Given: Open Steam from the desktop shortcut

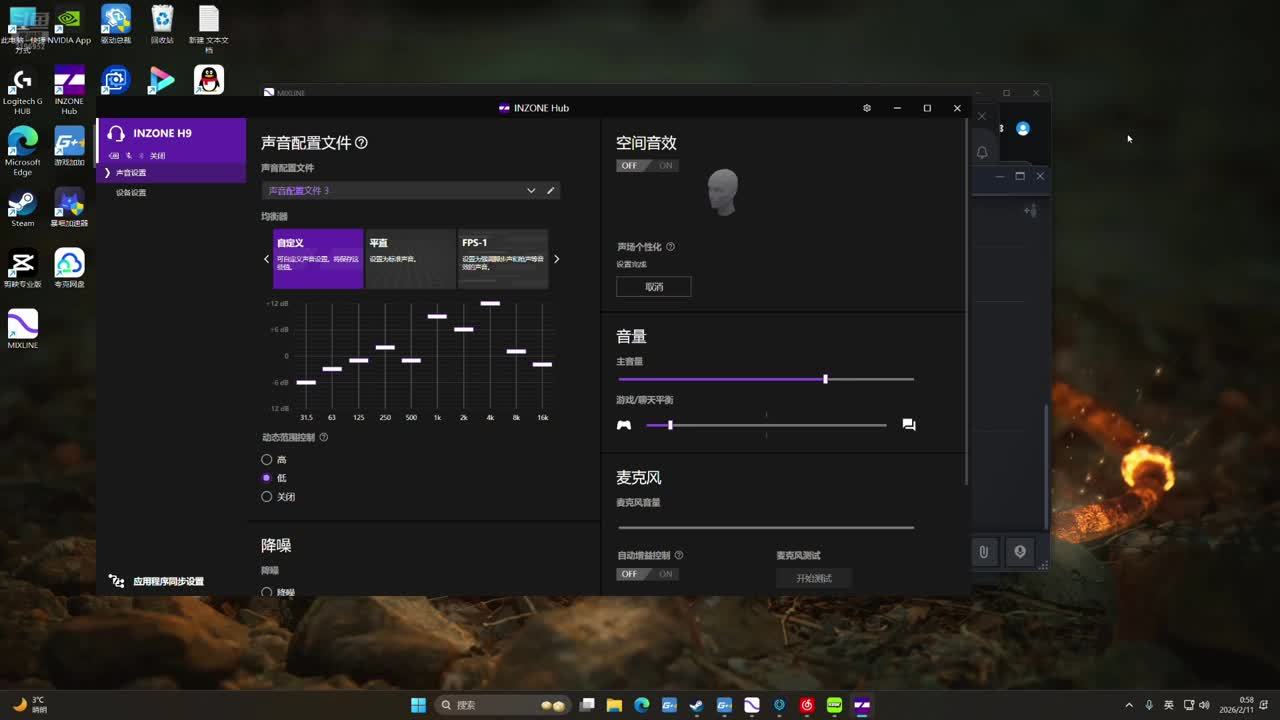Looking at the screenshot, I should tap(22, 208).
